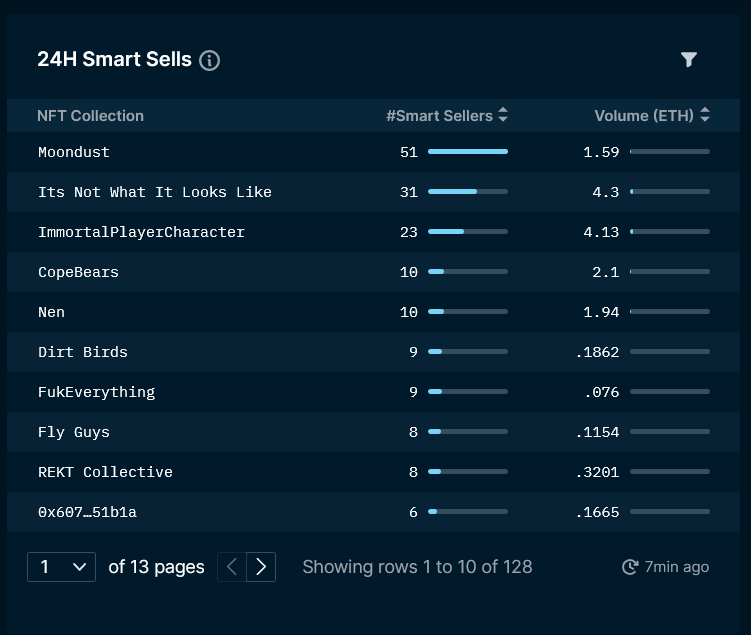Open the Moondust collection row
Image resolution: width=751 pixels, height=635 pixels.
coord(374,152)
